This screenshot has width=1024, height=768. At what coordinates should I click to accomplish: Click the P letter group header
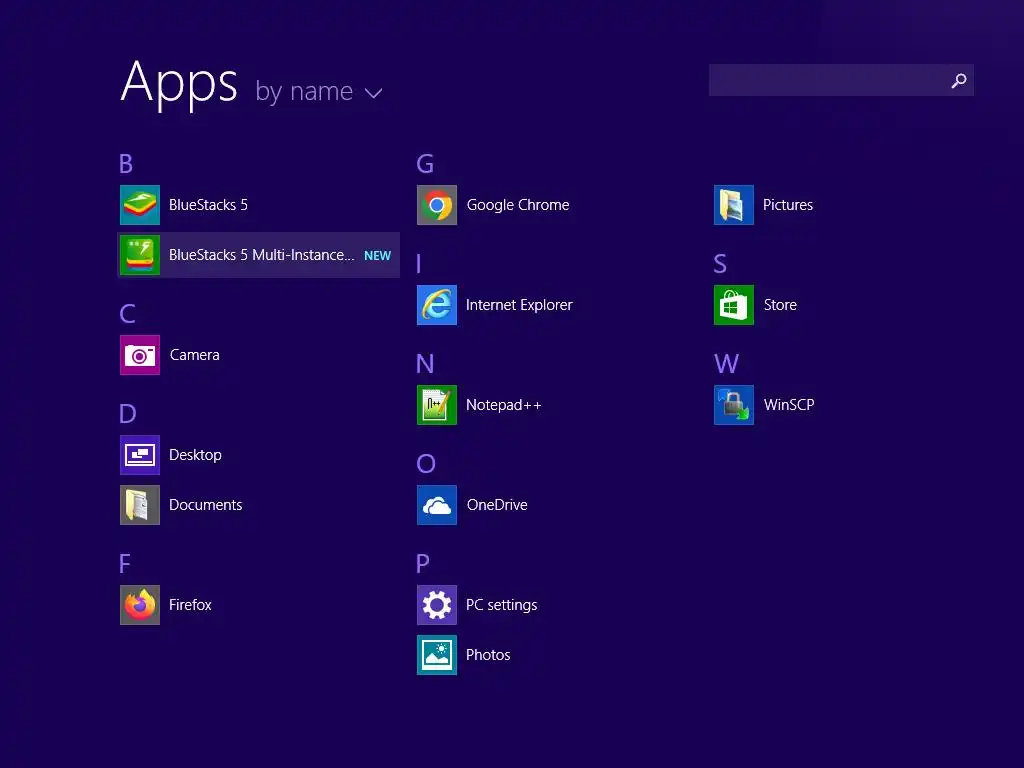click(x=423, y=564)
